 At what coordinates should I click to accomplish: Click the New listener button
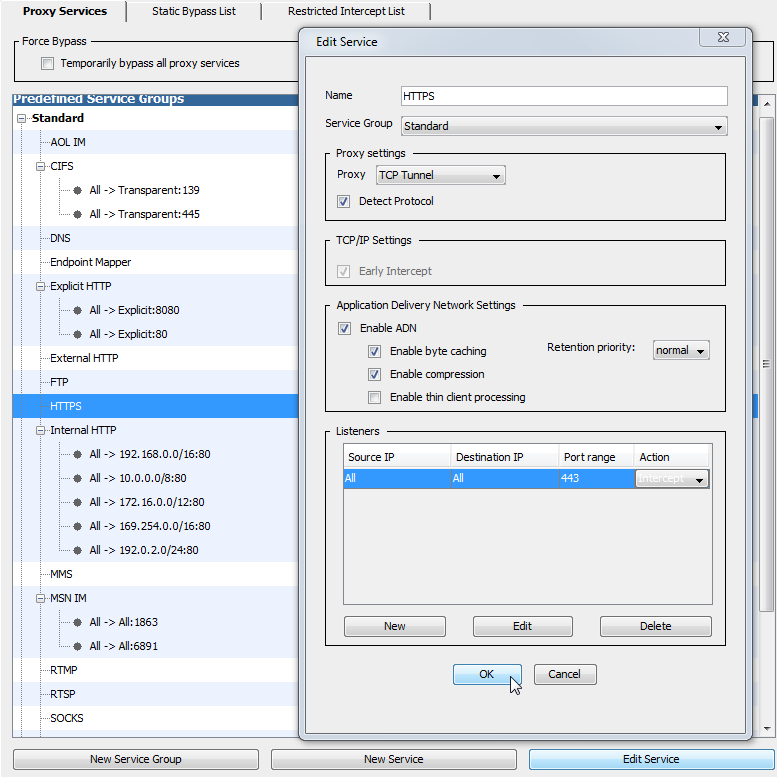click(394, 626)
